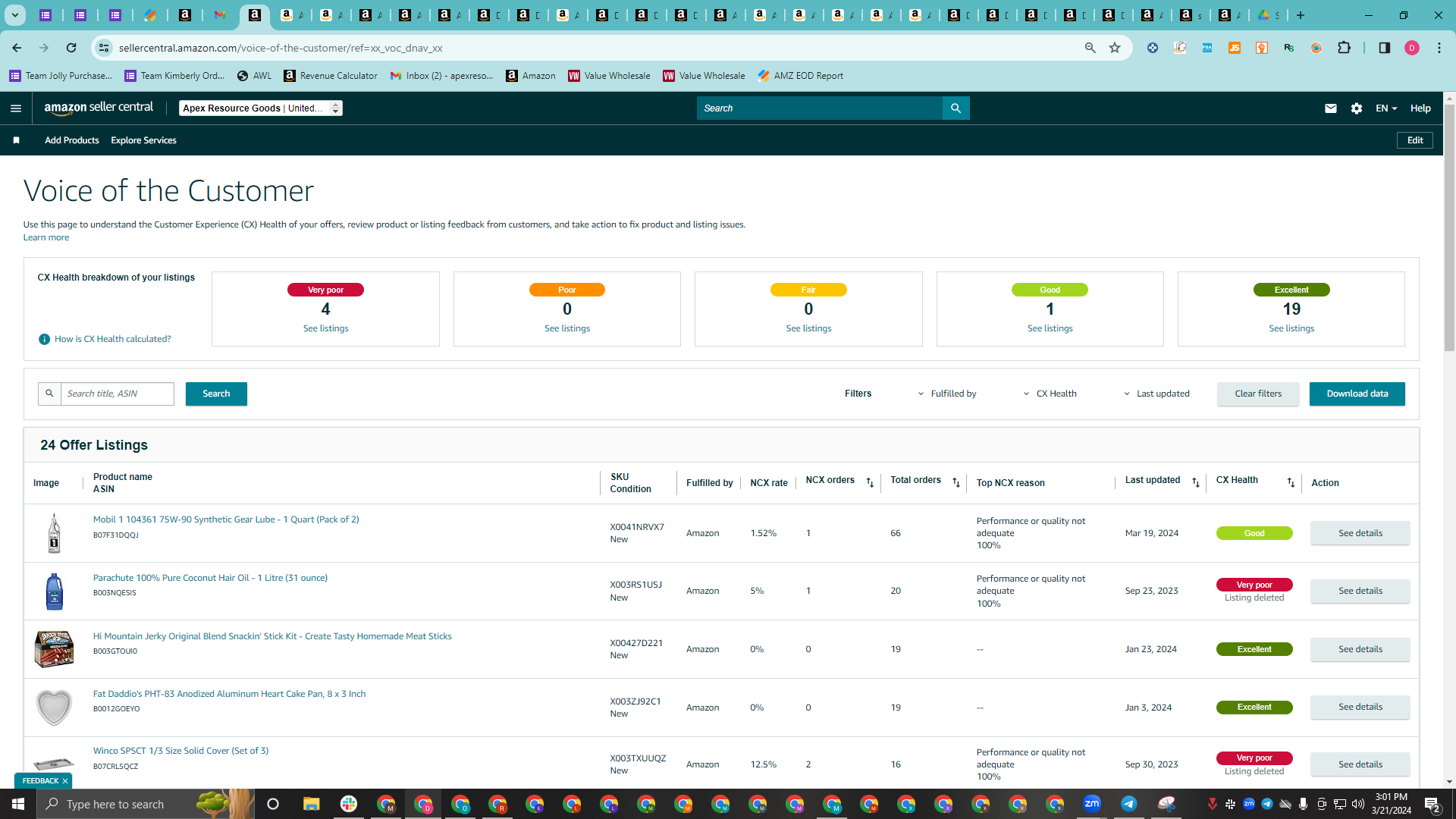This screenshot has width=1456, height=819.
Task: Click the Edit button in the navigation bar
Action: coord(1415,140)
